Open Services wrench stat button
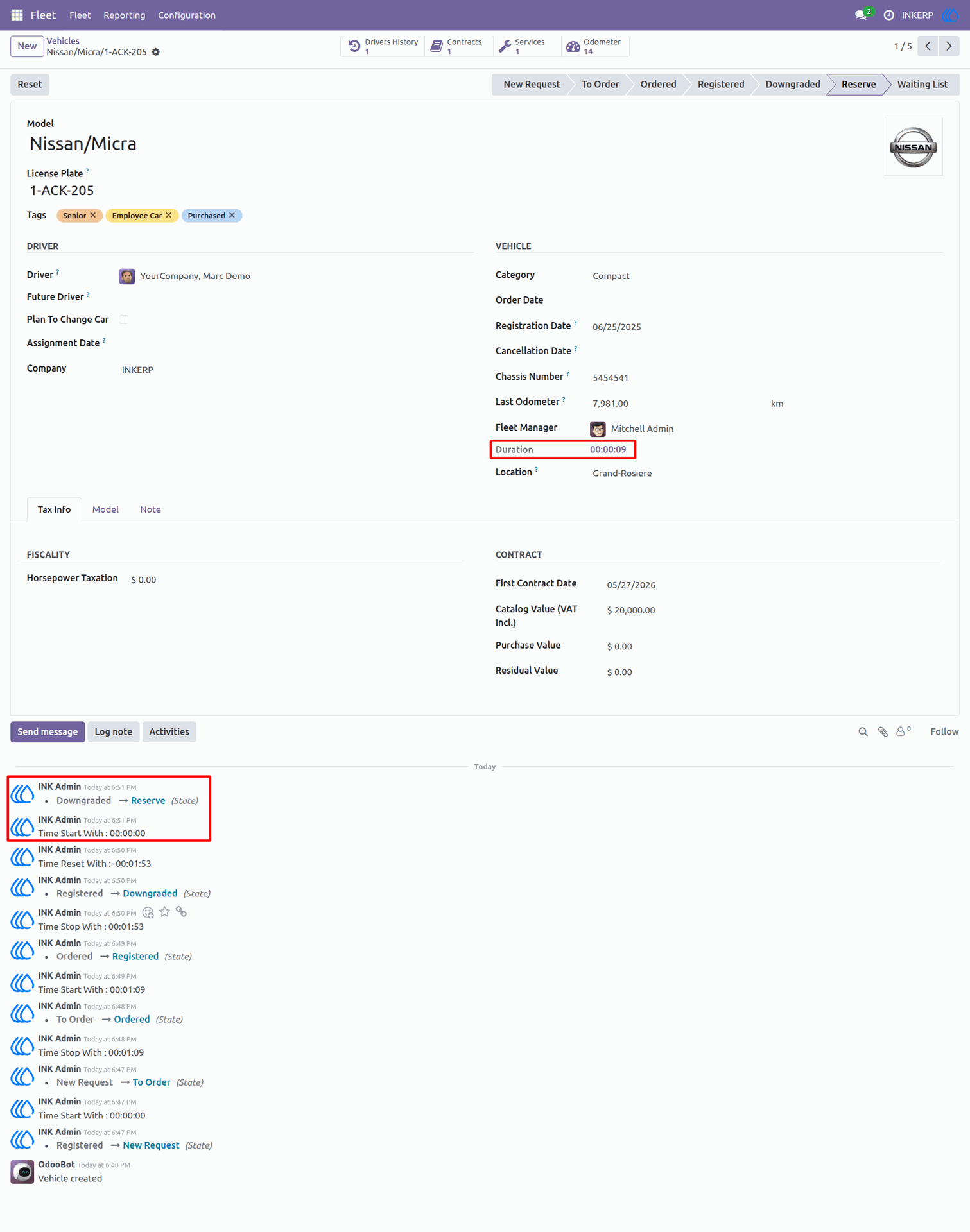The height and width of the screenshot is (1232, 970). tap(527, 46)
